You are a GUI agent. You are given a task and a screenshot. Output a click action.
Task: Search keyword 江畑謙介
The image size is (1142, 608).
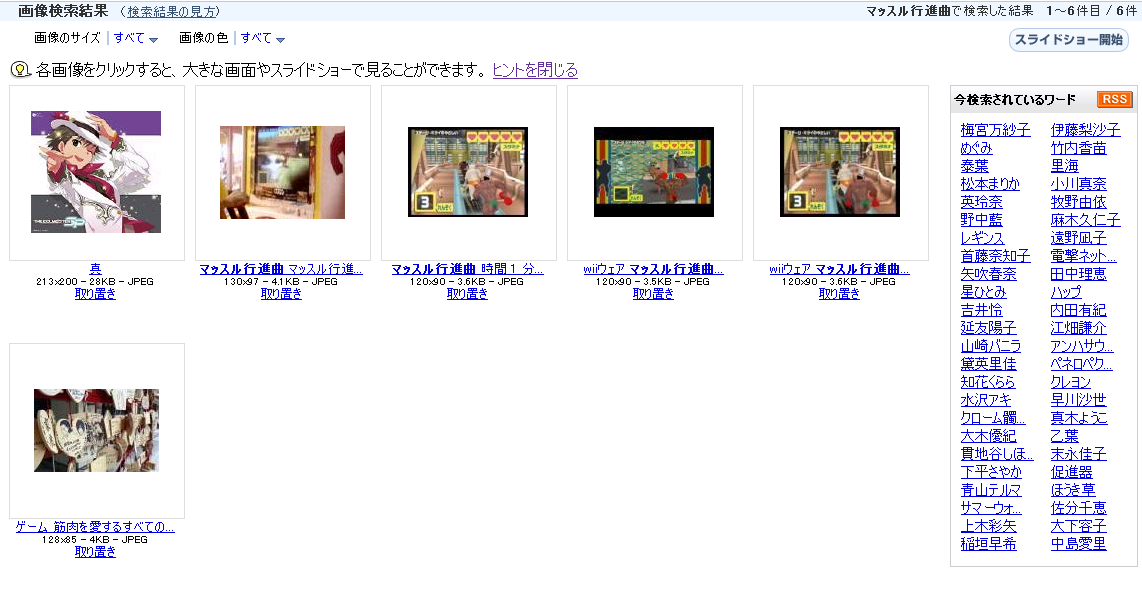click(x=1079, y=328)
